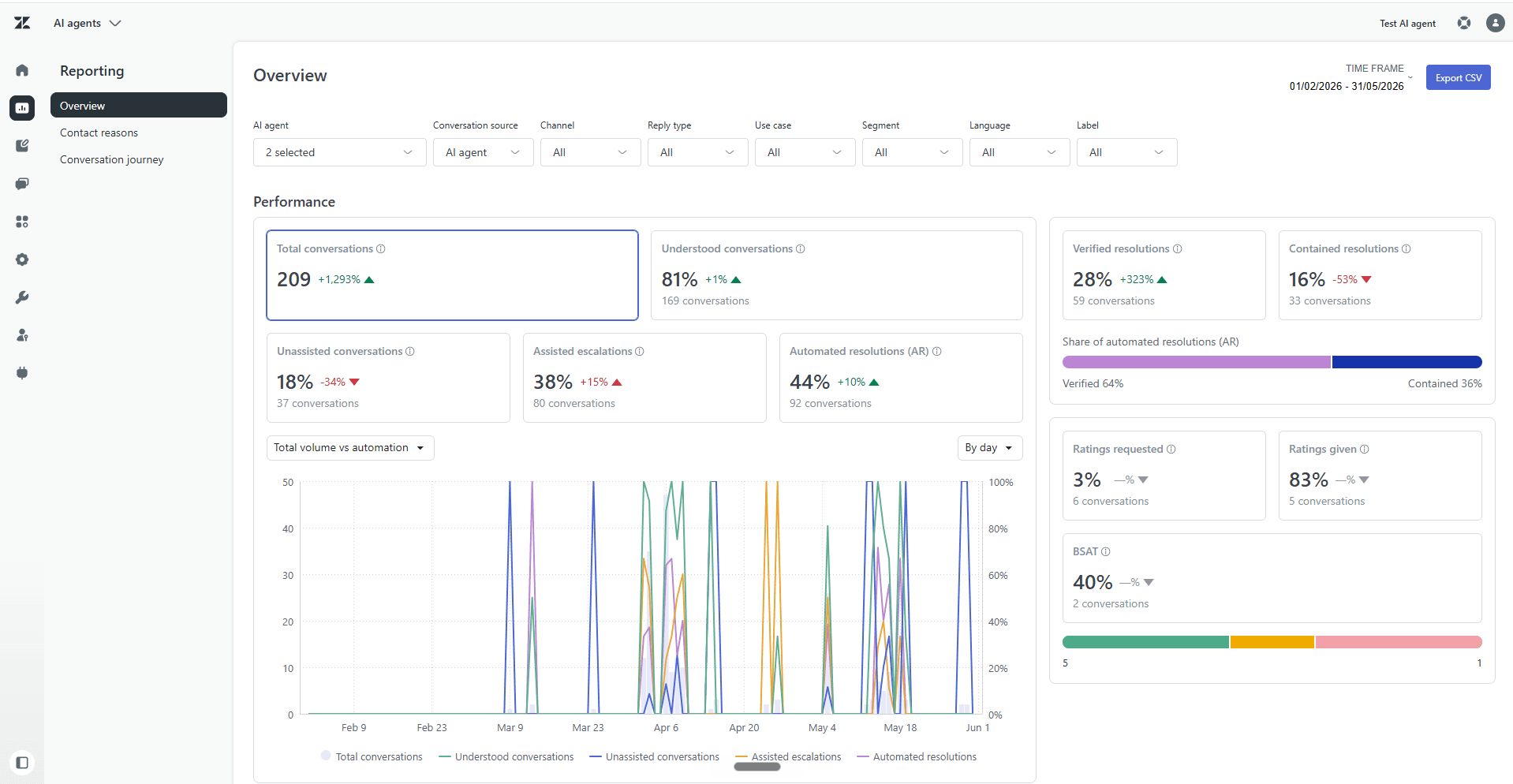Show info for Automated resolutions (AR)
The height and width of the screenshot is (784, 1513).
pyautogui.click(x=937, y=351)
